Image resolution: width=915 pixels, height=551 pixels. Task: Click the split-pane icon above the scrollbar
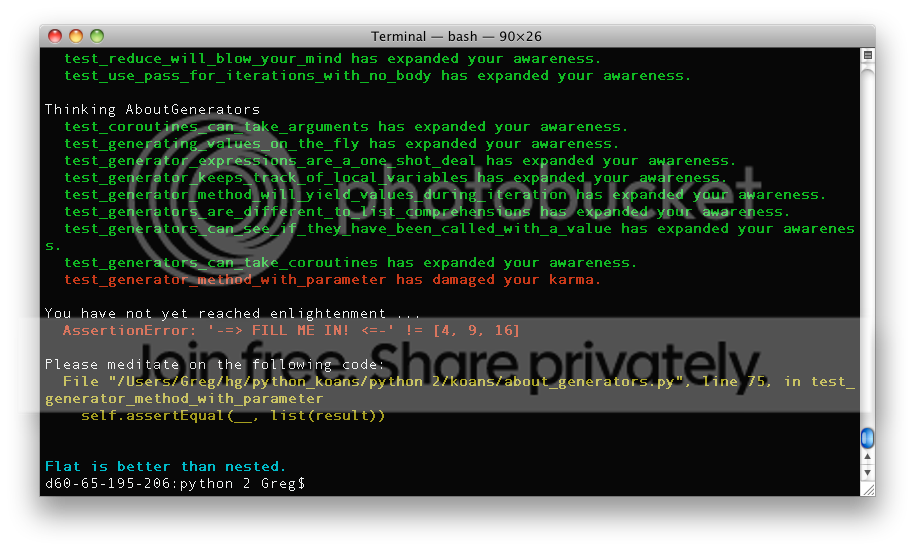pos(868,55)
